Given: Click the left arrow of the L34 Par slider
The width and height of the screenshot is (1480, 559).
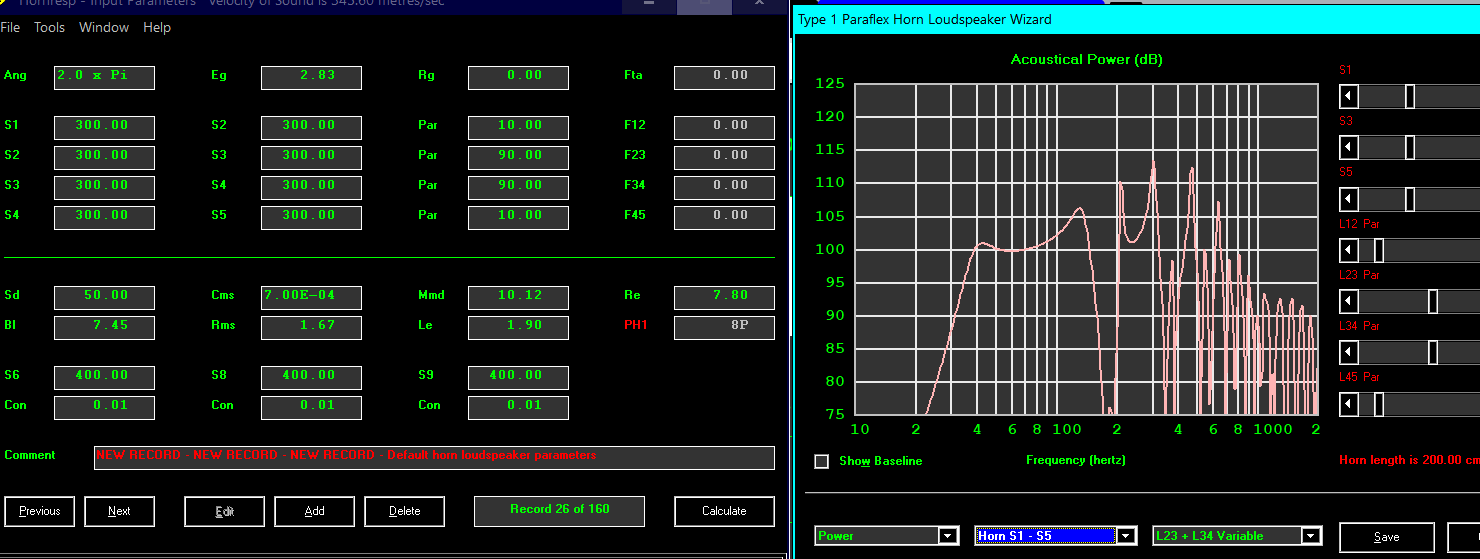Looking at the screenshot, I should [1349, 353].
